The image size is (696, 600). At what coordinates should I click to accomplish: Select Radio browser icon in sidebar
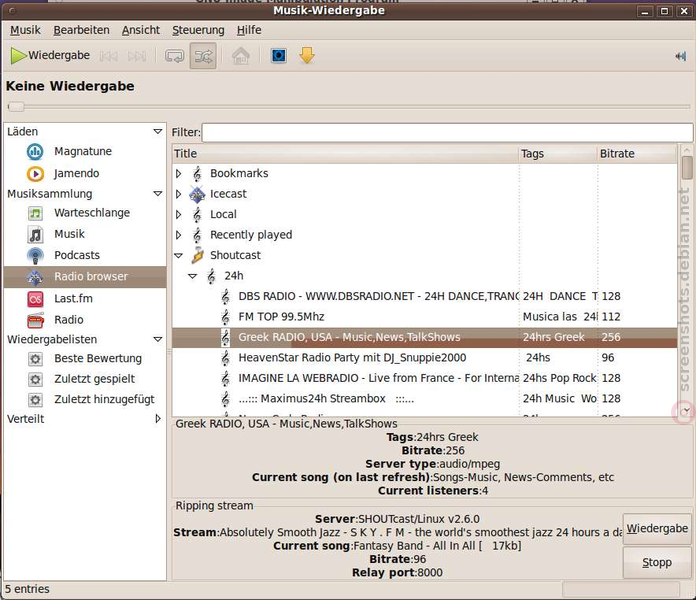pyautogui.click(x=35, y=277)
